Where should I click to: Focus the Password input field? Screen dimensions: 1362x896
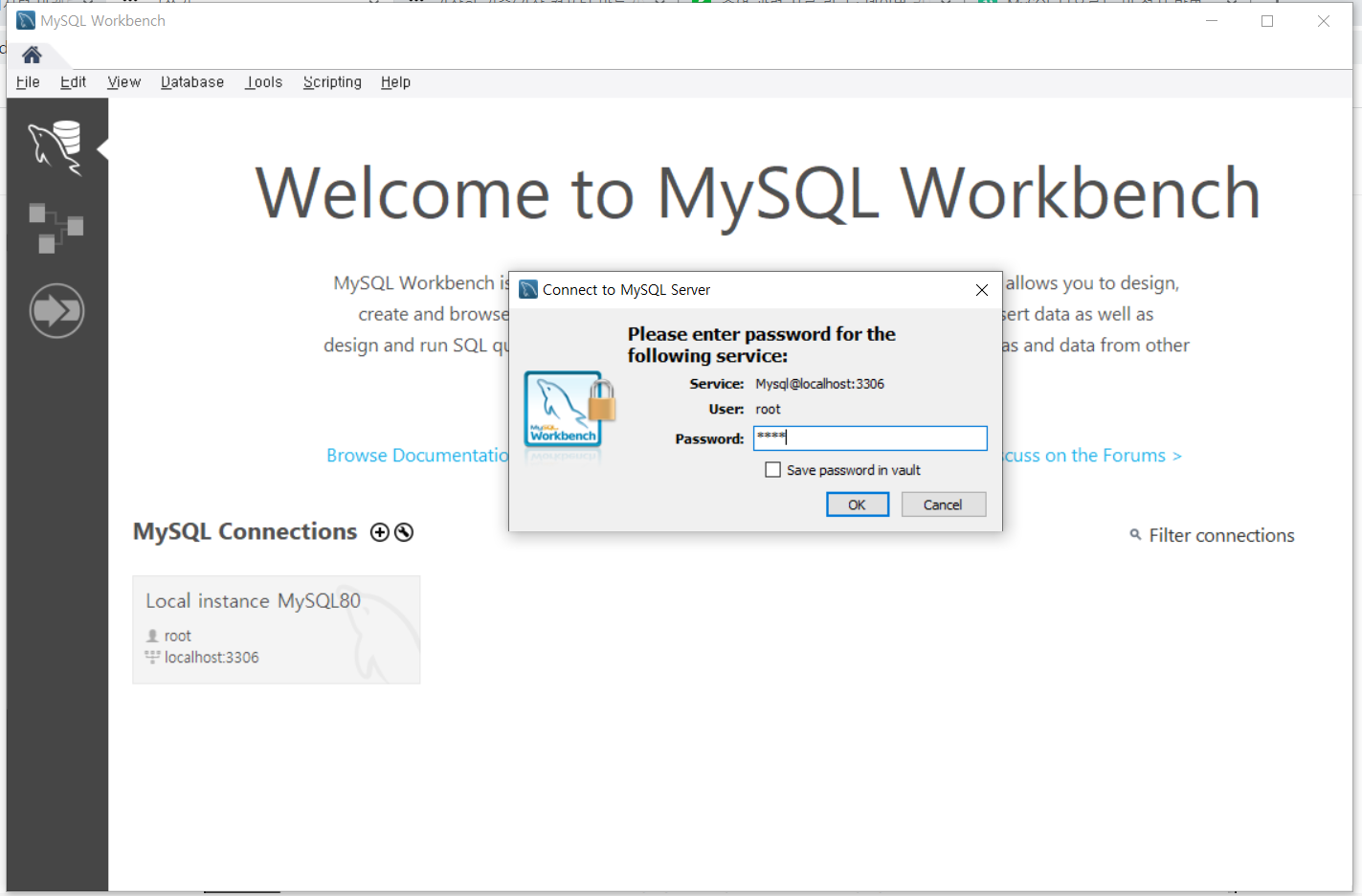tap(870, 438)
